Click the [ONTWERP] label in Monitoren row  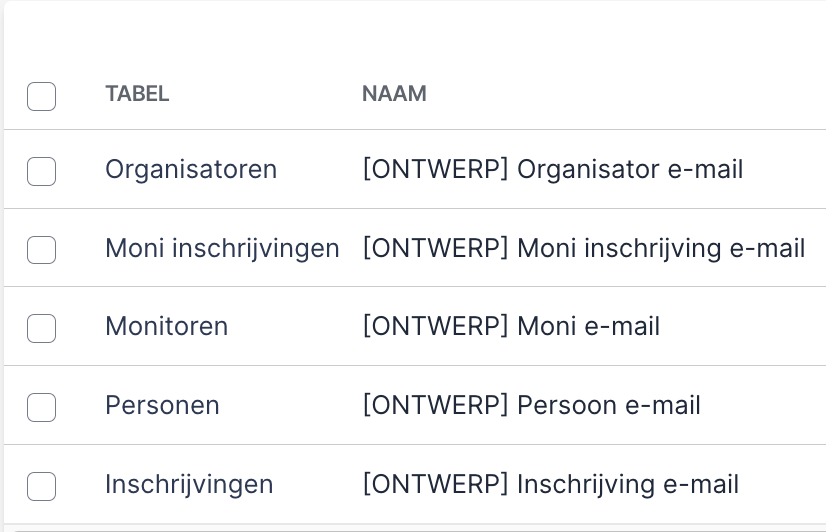coord(435,326)
